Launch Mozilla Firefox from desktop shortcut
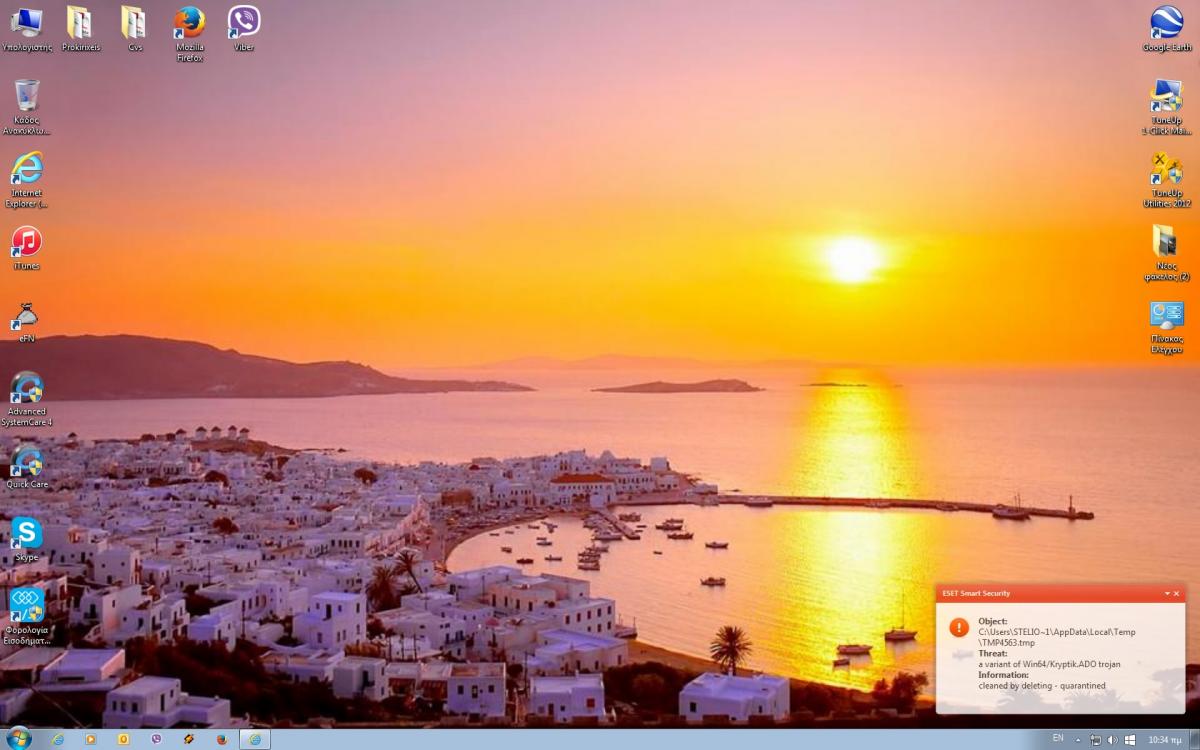 (x=189, y=33)
